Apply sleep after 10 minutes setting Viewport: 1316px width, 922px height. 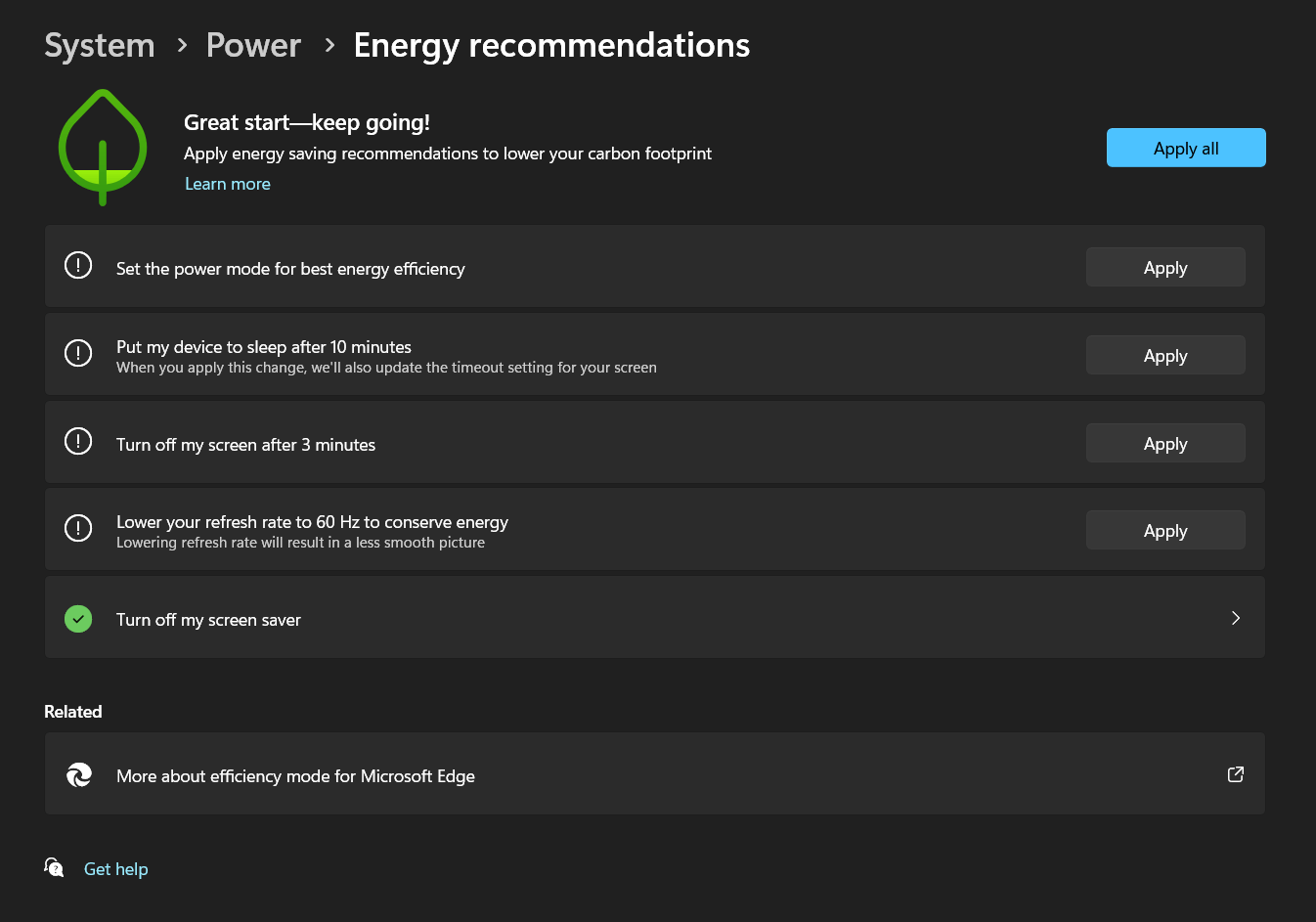click(x=1165, y=354)
